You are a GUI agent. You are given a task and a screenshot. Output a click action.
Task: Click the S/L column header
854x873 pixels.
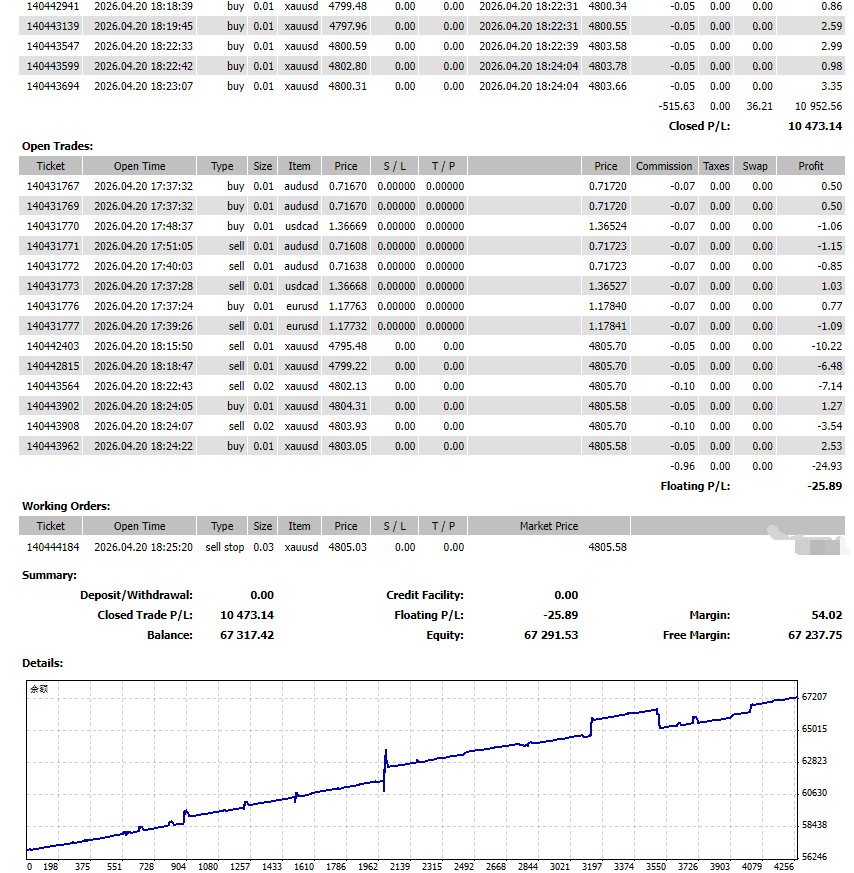(x=394, y=166)
